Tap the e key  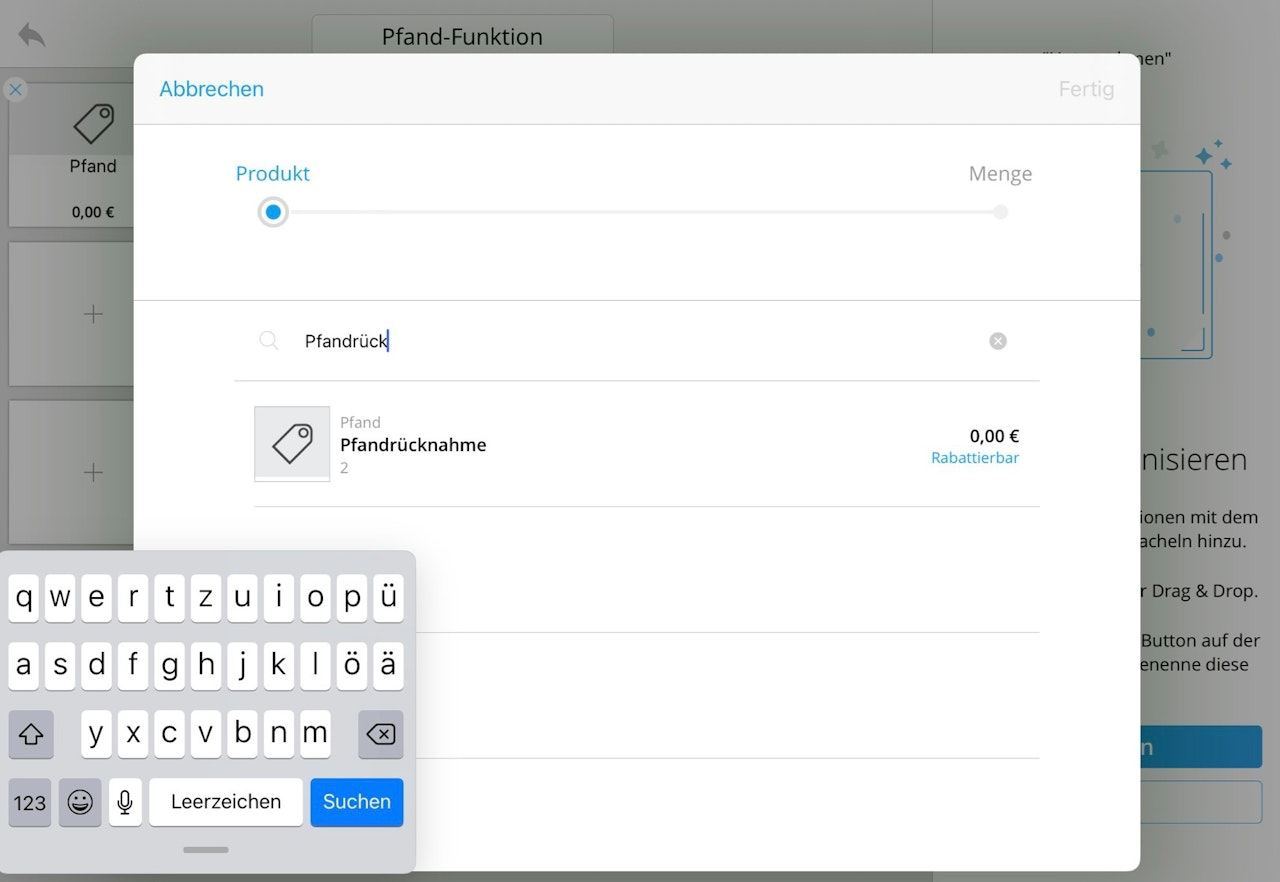tap(96, 598)
